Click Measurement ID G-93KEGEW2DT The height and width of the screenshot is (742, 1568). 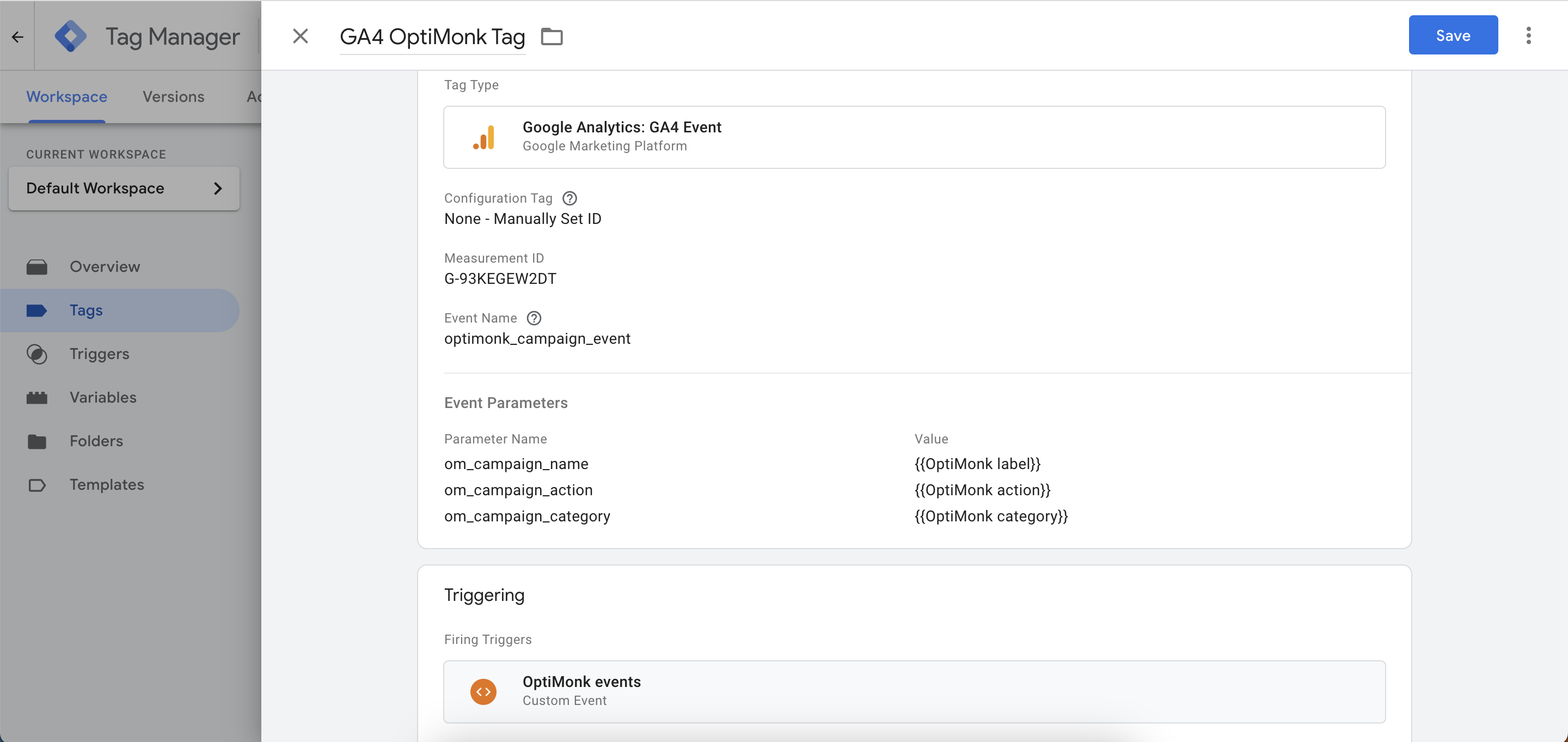pos(500,278)
